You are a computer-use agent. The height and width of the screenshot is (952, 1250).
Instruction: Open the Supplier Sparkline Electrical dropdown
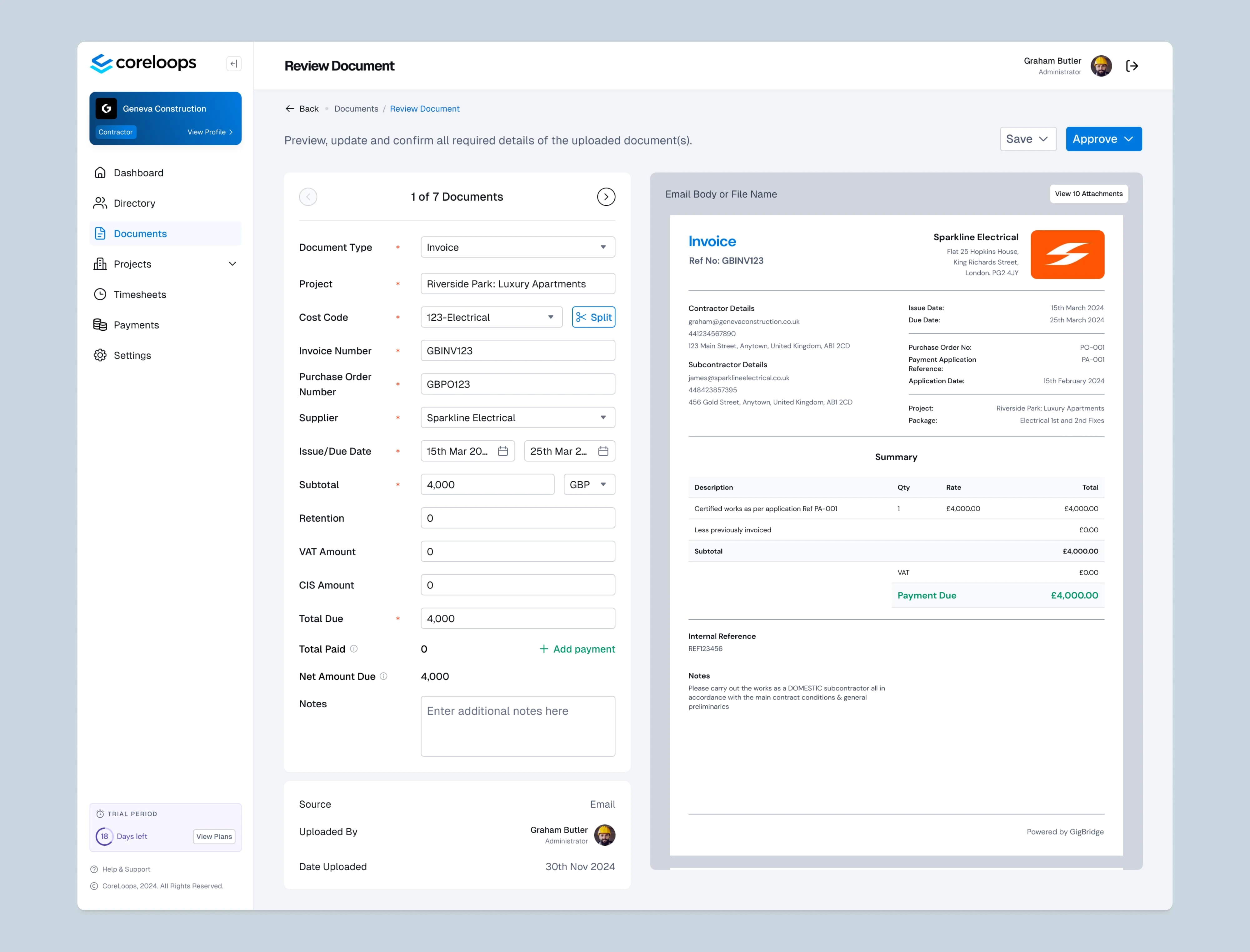(x=517, y=418)
